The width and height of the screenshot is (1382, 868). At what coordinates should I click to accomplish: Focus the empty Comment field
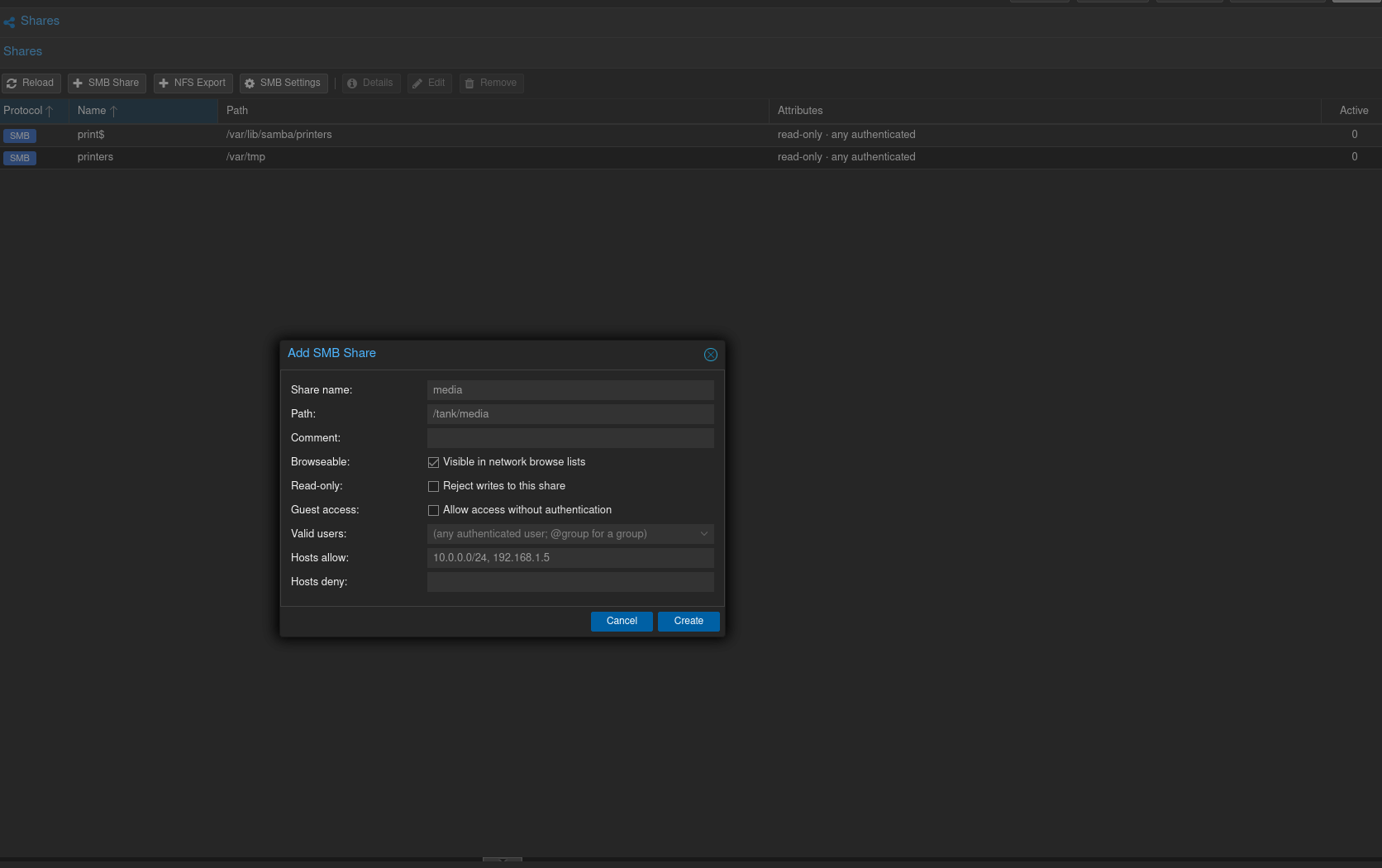[570, 438]
